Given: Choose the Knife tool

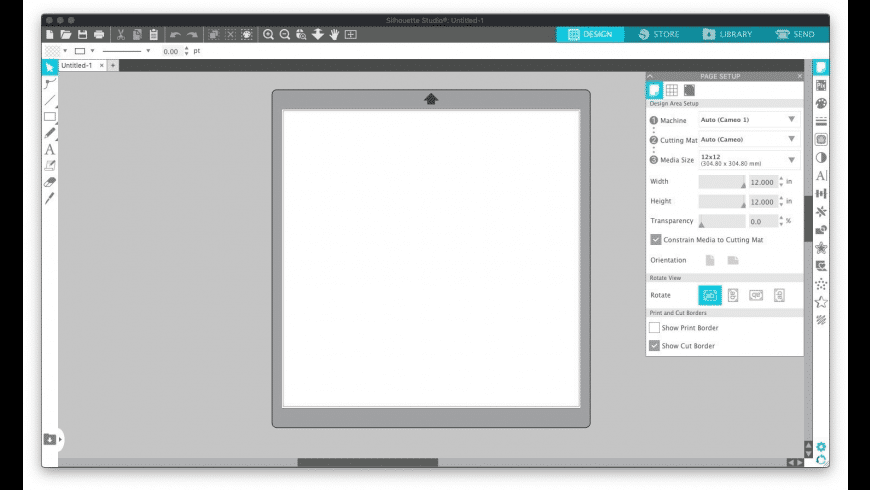Looking at the screenshot, I should tap(50, 198).
